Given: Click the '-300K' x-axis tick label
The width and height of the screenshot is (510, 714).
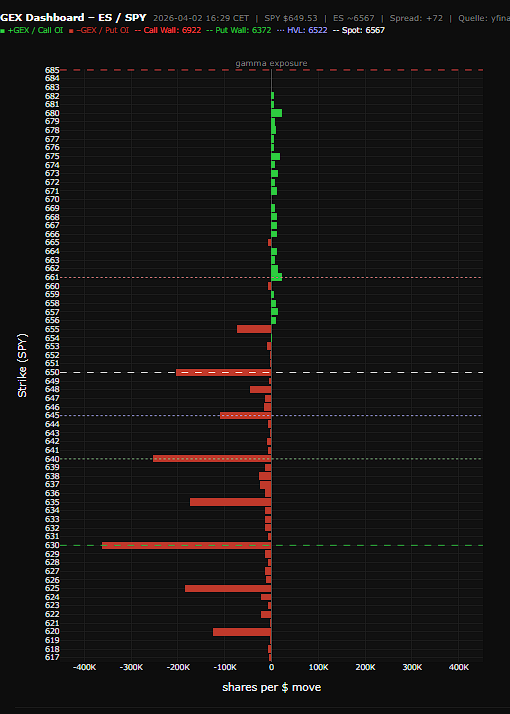Looking at the screenshot, I should (132, 667).
